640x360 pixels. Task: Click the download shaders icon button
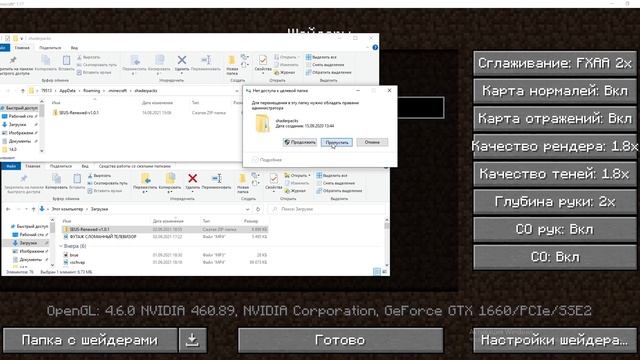point(193,340)
